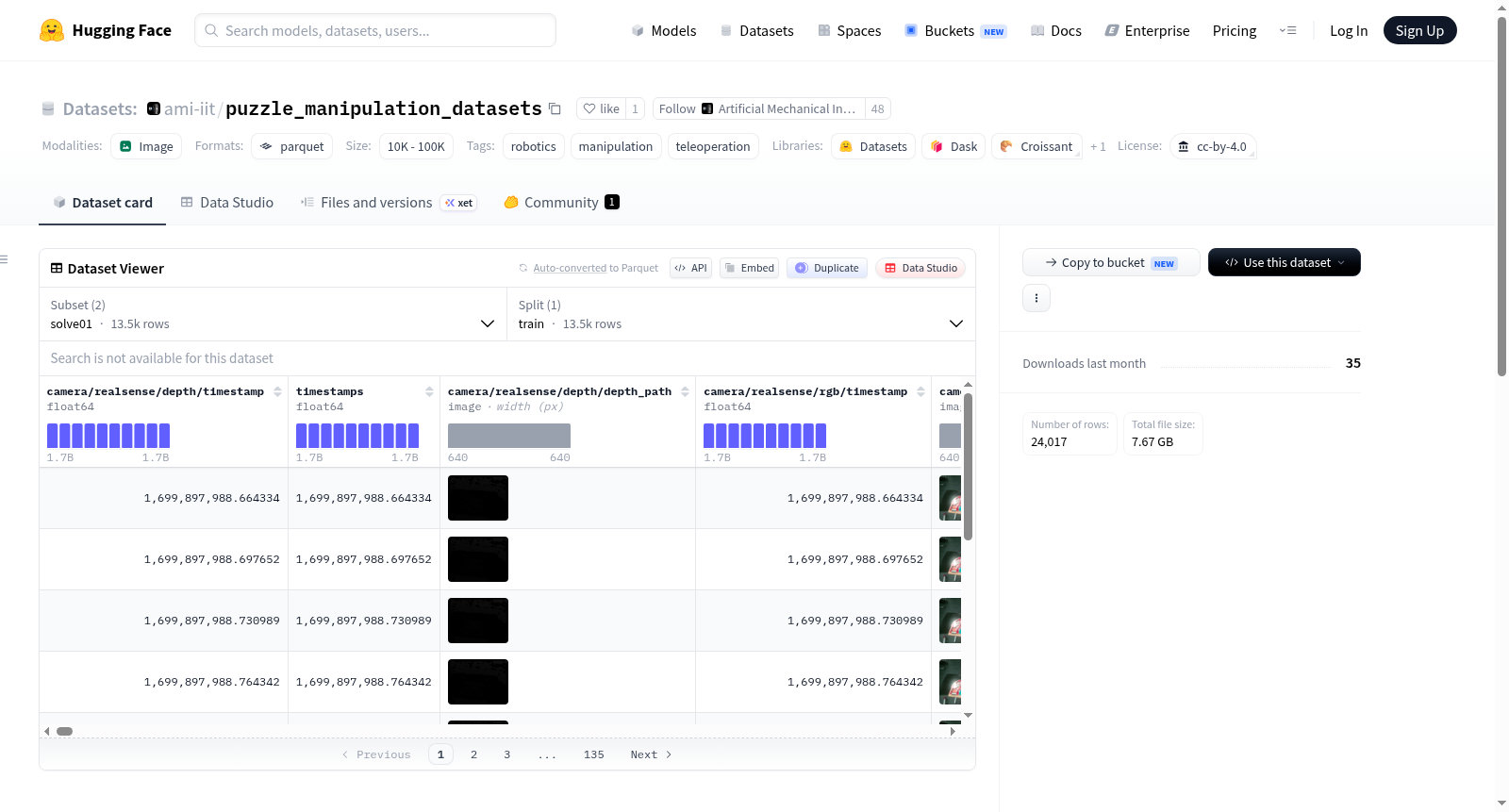This screenshot has width=1509, height=812.
Task: Open the Pricing page
Action: 1235,30
